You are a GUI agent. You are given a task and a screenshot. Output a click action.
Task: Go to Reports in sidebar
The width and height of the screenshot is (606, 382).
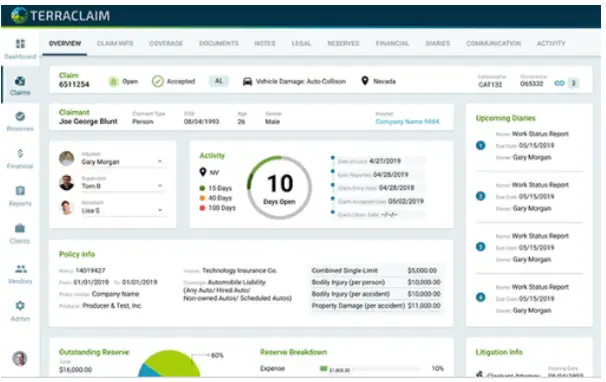pyautogui.click(x=20, y=191)
